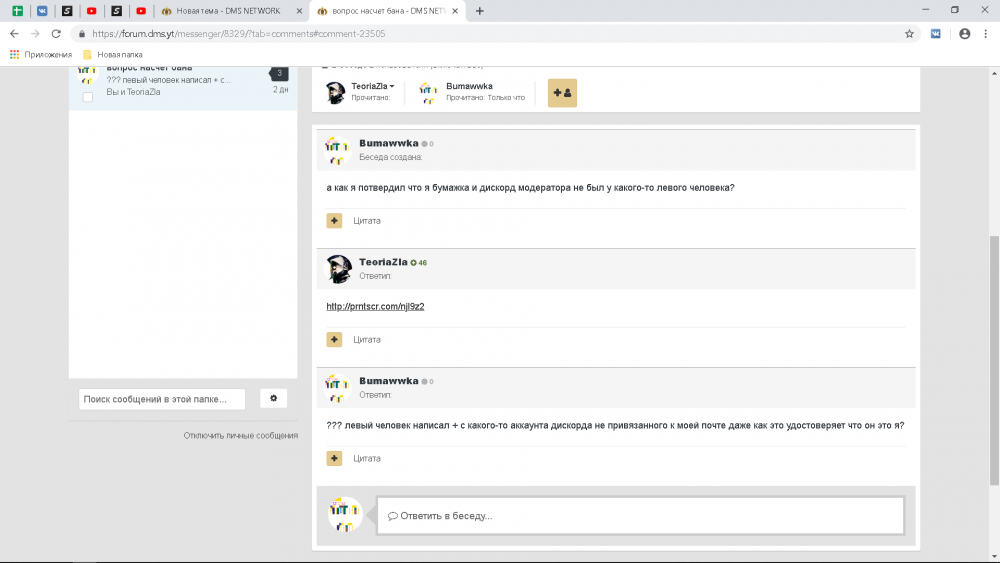Viewport: 1000px width, 563px height.
Task: Open the 'Новая папка' bookmarks folder
Action: pyautogui.click(x=113, y=54)
